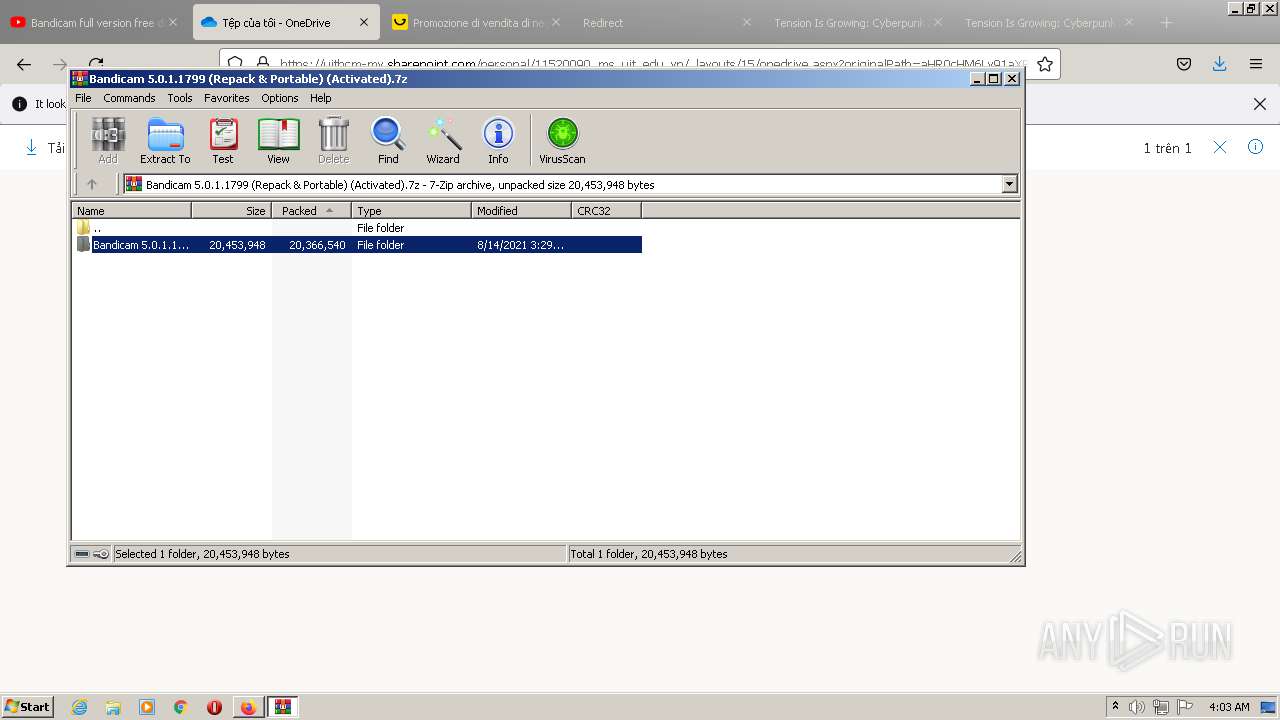Expand the archive path dropdown

click(1009, 184)
